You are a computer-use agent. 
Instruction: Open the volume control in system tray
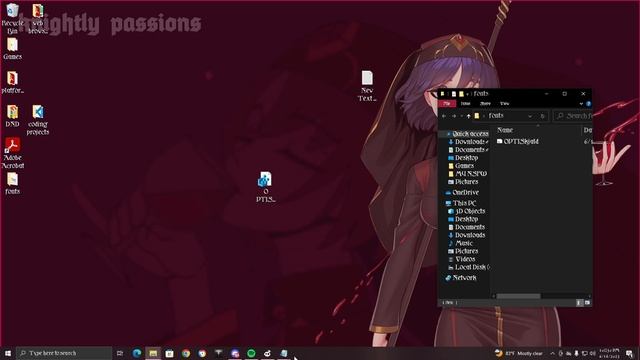[593, 353]
